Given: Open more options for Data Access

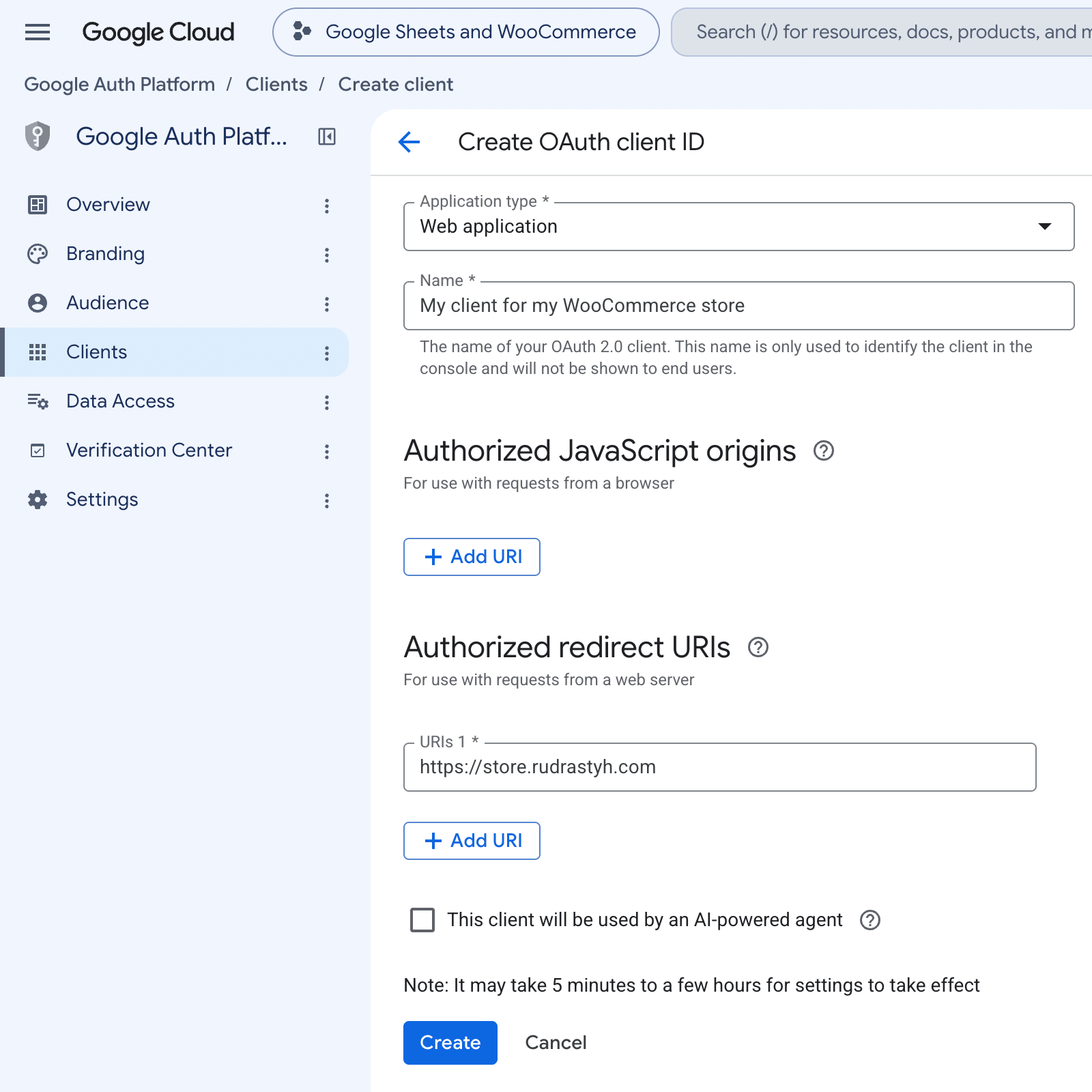Looking at the screenshot, I should coord(327,402).
